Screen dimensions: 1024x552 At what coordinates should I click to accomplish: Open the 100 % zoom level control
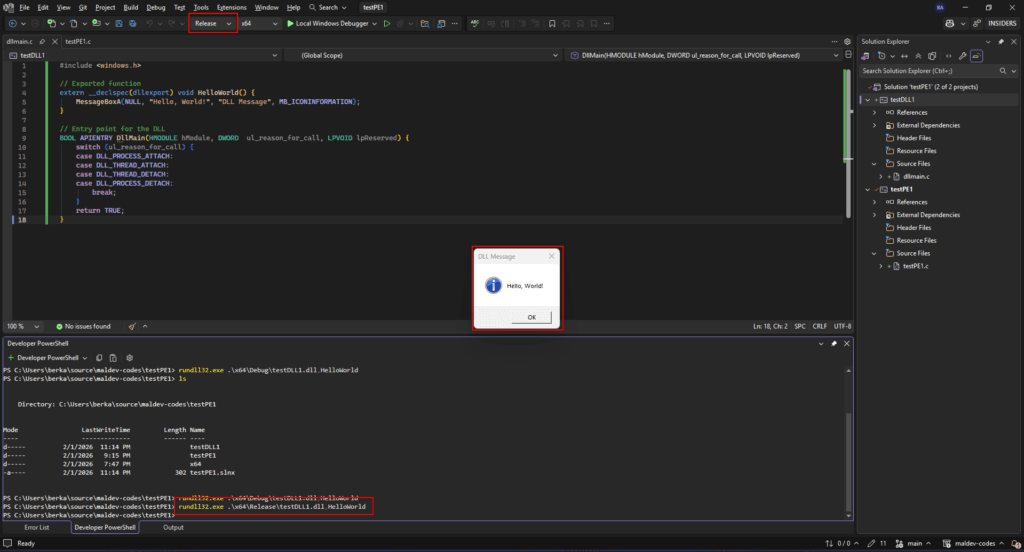[x=22, y=326]
